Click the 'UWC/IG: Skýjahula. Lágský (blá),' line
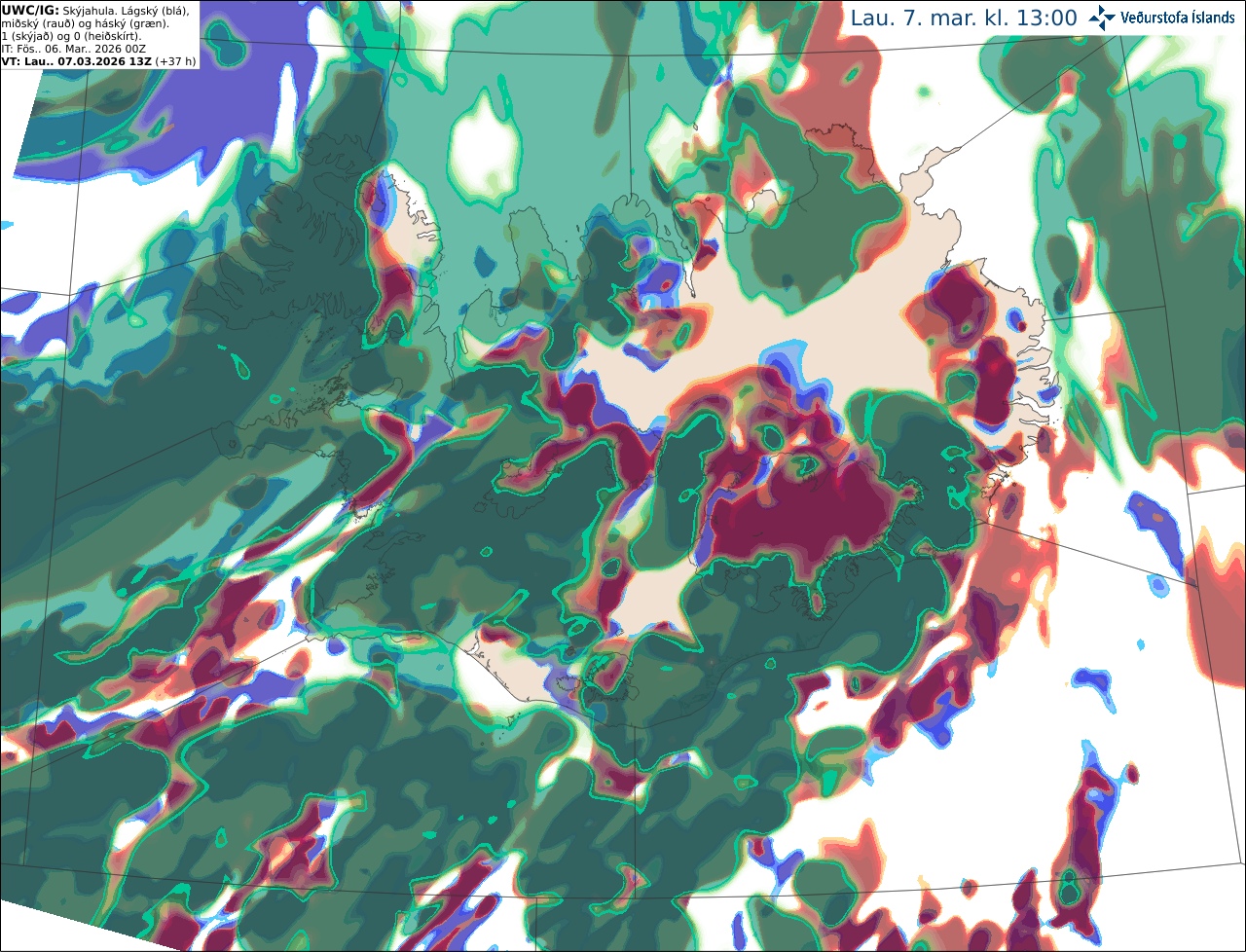Image resolution: width=1246 pixels, height=952 pixels. pyautogui.click(x=95, y=10)
